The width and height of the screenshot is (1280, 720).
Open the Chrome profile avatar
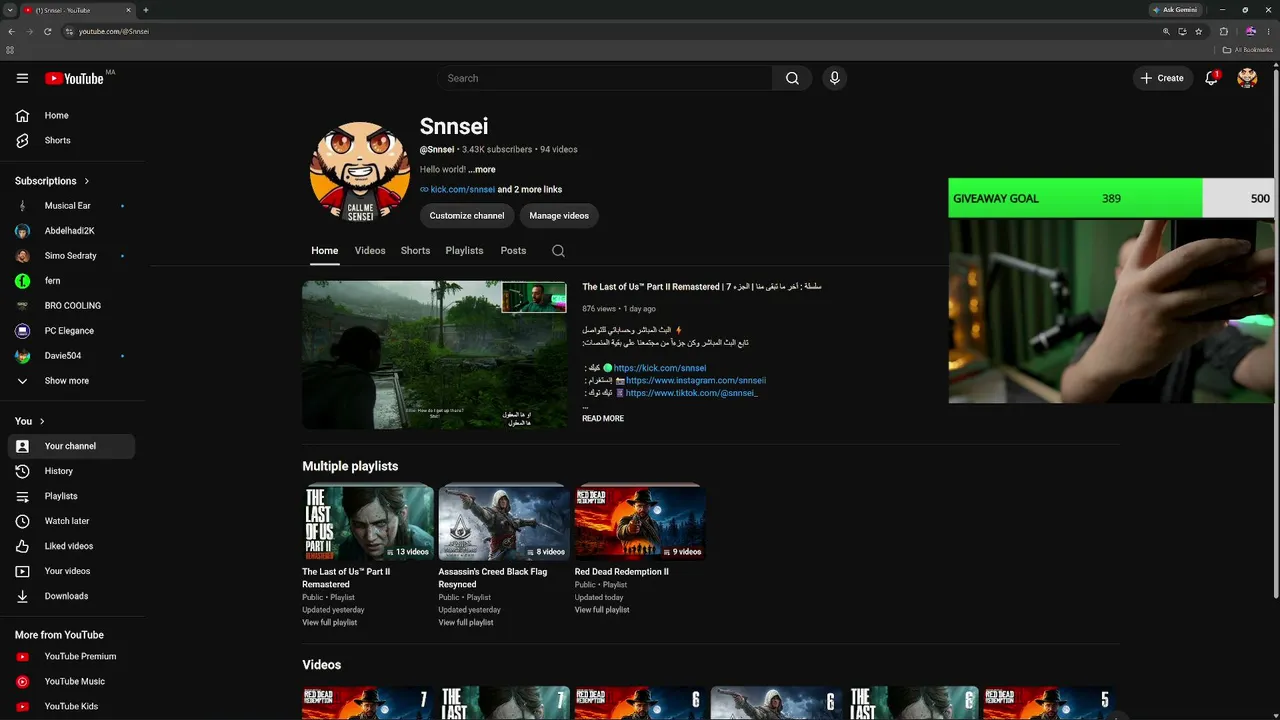(x=1250, y=31)
